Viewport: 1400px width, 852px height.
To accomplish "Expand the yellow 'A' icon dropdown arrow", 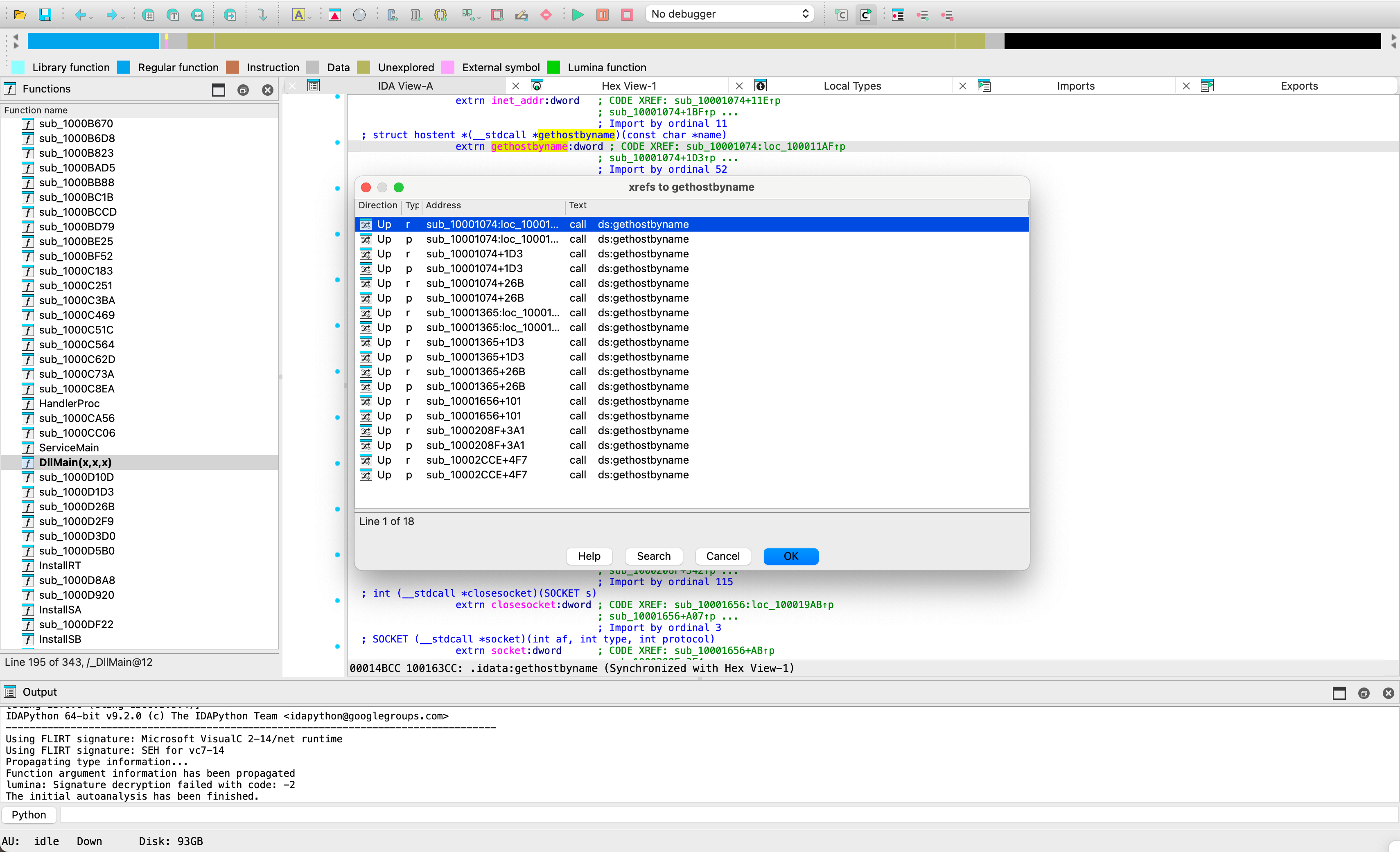I will (x=309, y=18).
